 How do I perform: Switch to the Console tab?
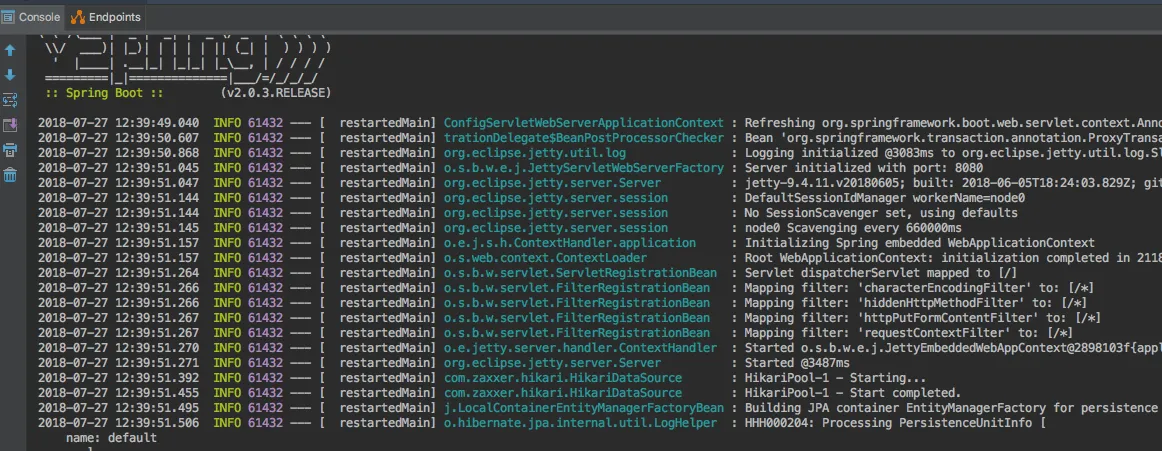[31, 16]
